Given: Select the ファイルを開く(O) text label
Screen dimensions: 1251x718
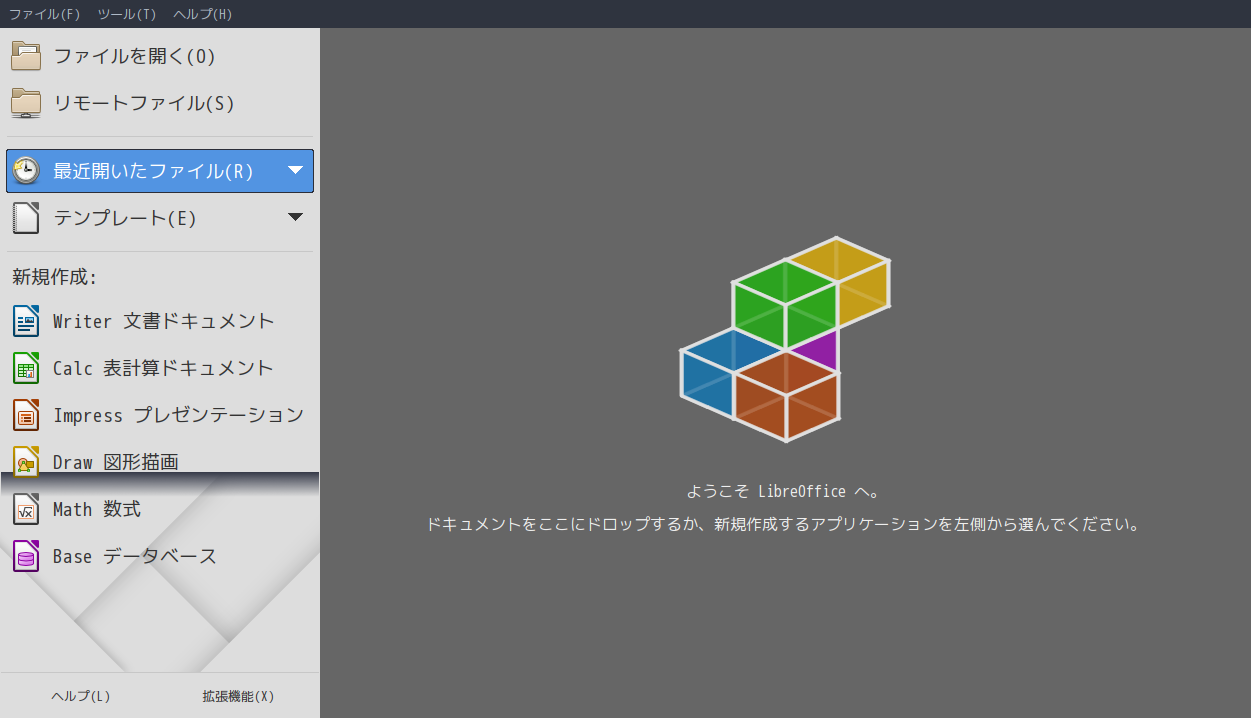Looking at the screenshot, I should pos(135,56).
